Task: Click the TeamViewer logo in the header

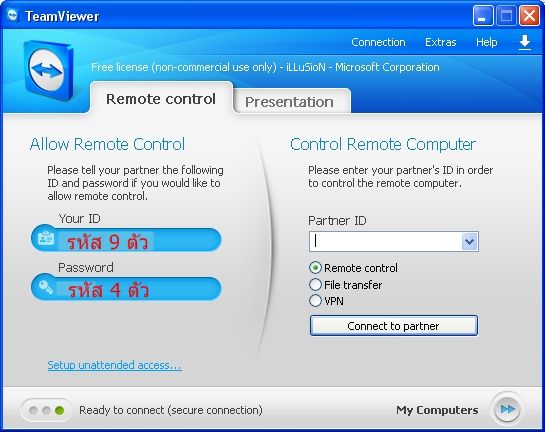Action: [x=49, y=71]
